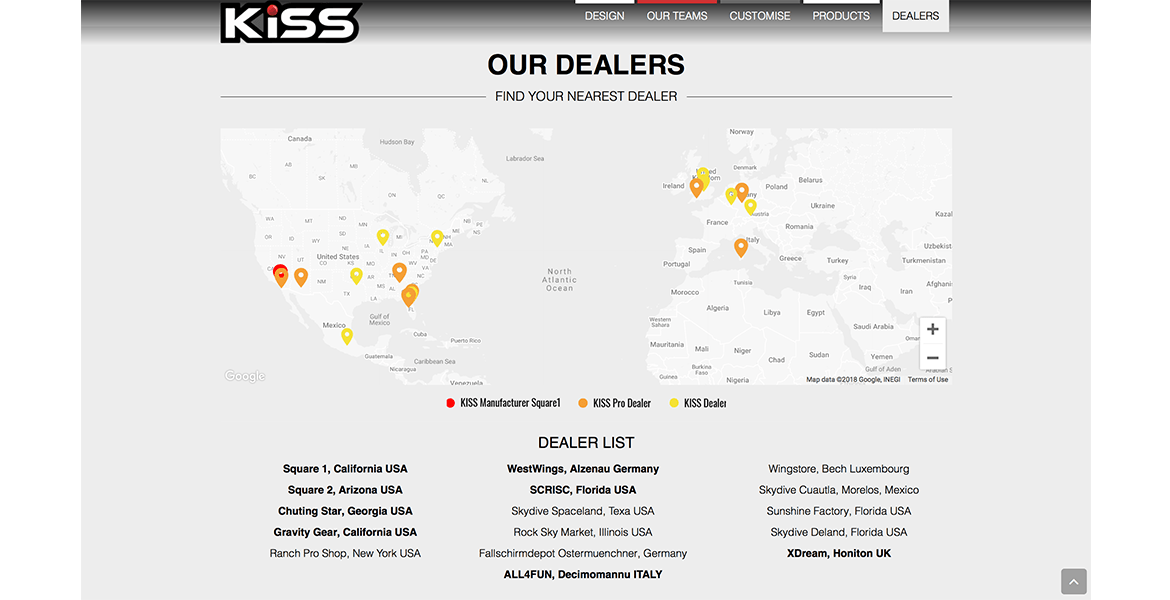Viewport: 1170px width, 600px height.
Task: Select the yellow map pin in Texas
Action: (357, 275)
